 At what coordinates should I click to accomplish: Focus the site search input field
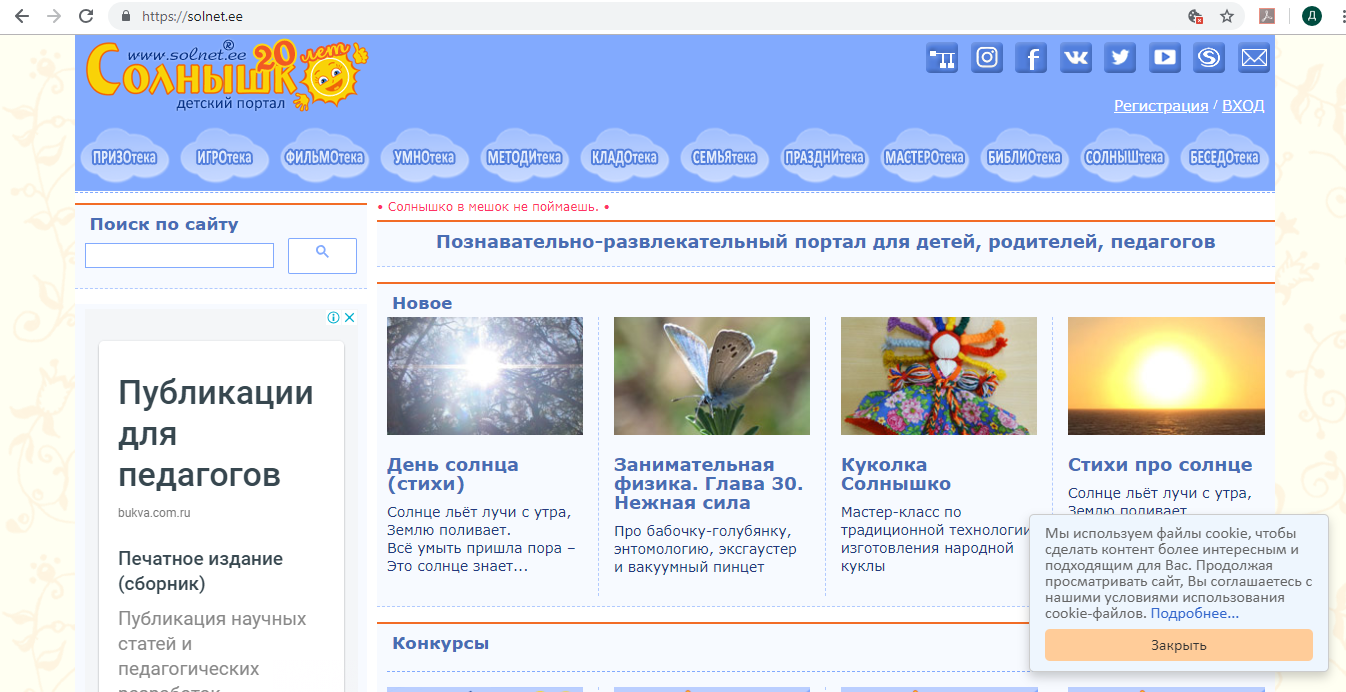(x=179, y=255)
